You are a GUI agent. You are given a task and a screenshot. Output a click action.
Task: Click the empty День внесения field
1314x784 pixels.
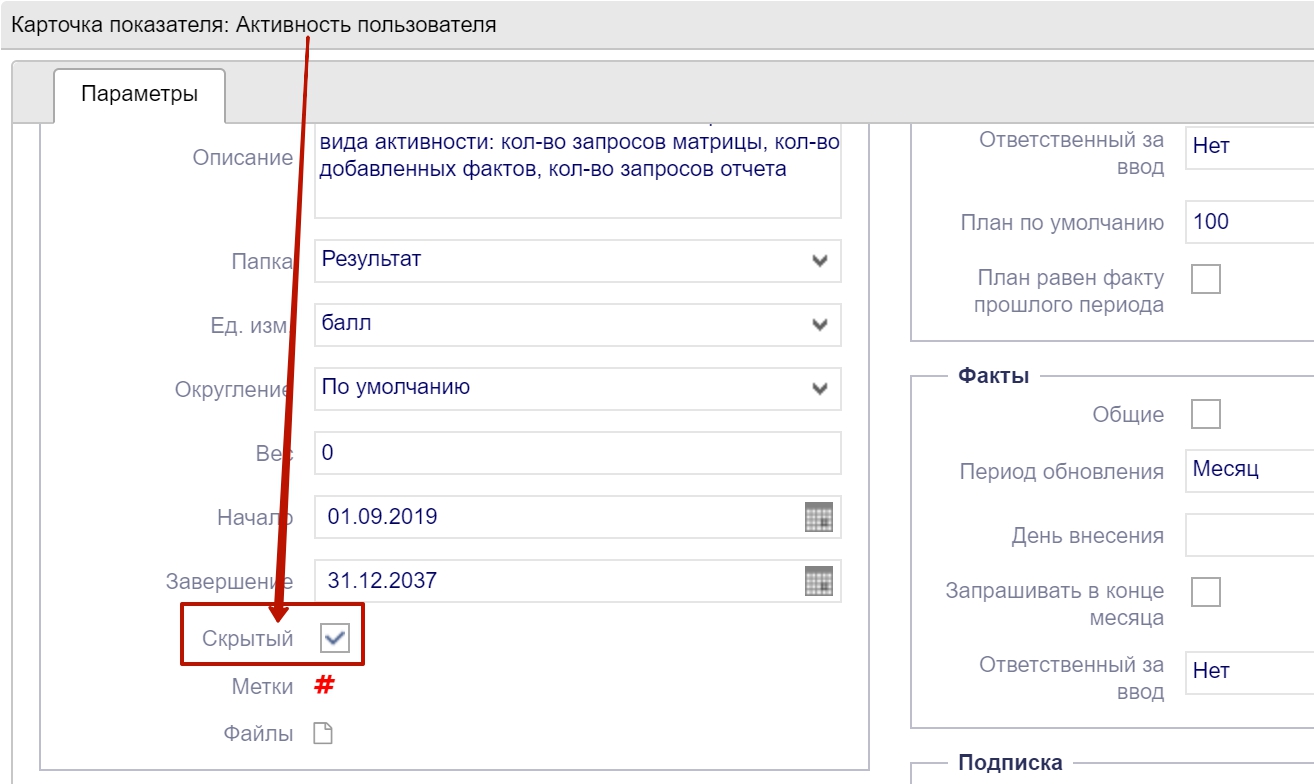click(x=1250, y=535)
